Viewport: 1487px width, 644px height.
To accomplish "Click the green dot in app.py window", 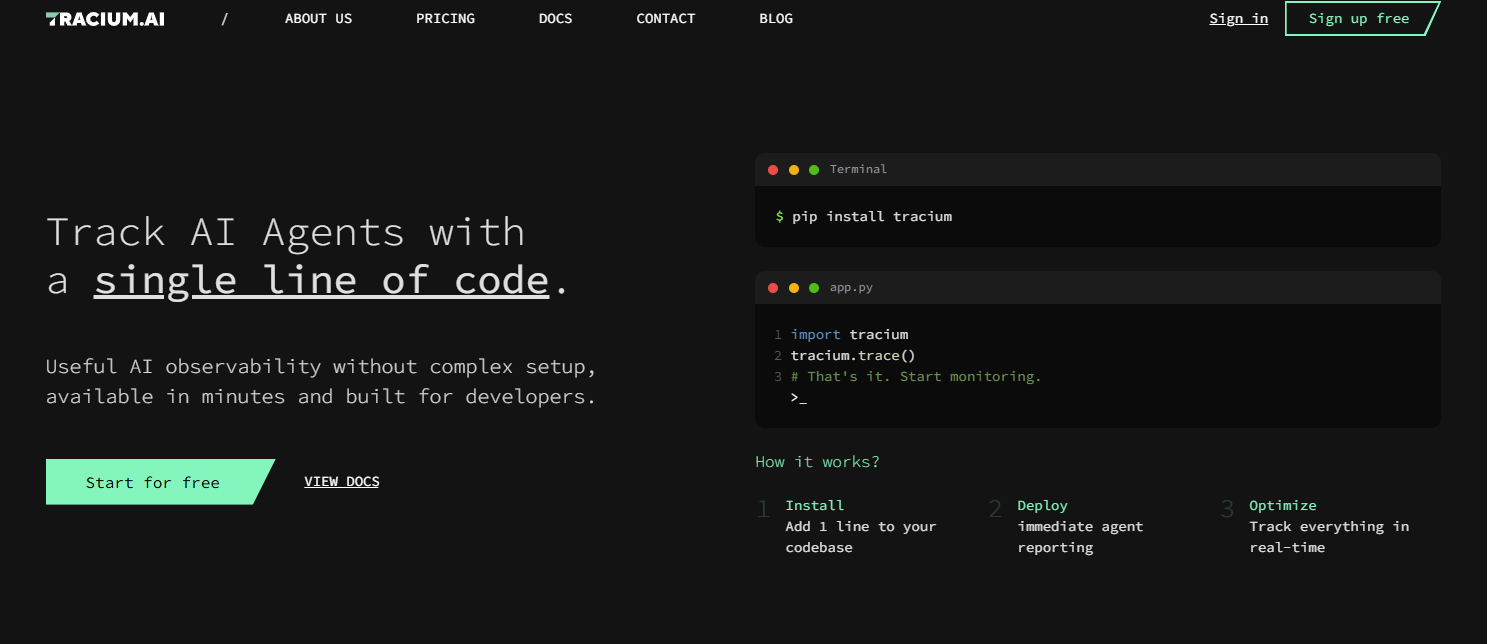I will 814,288.
